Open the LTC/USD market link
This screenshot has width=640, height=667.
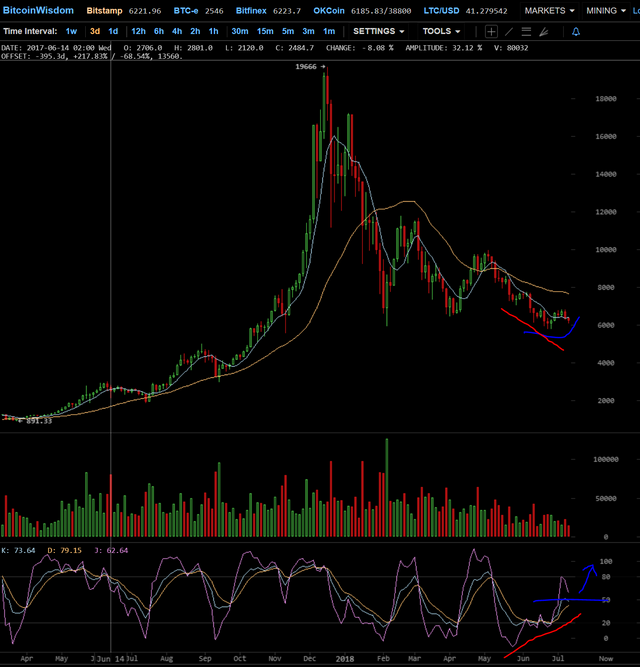click(x=441, y=11)
